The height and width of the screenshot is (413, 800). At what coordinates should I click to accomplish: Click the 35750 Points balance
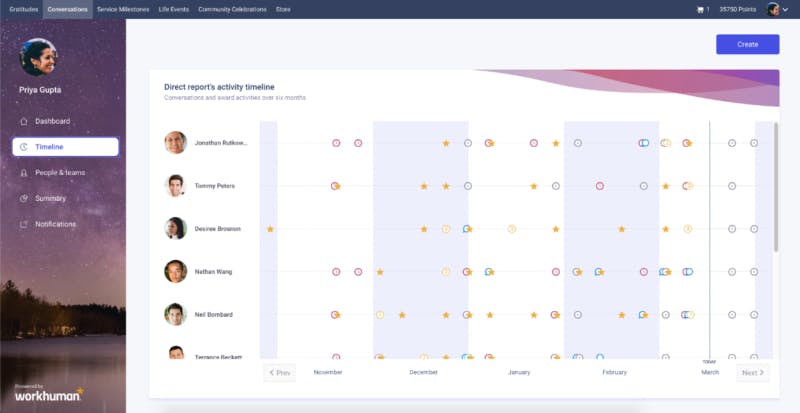coord(736,9)
